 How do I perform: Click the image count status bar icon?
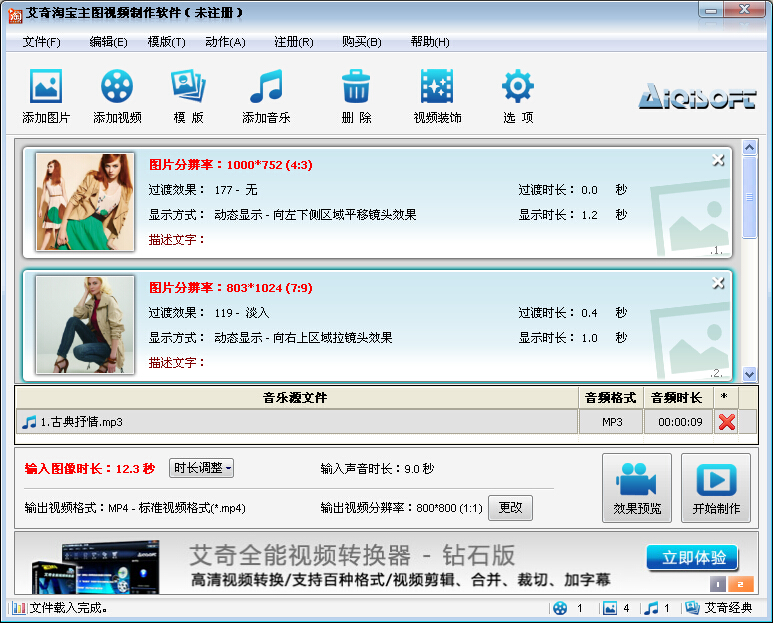tap(610, 608)
